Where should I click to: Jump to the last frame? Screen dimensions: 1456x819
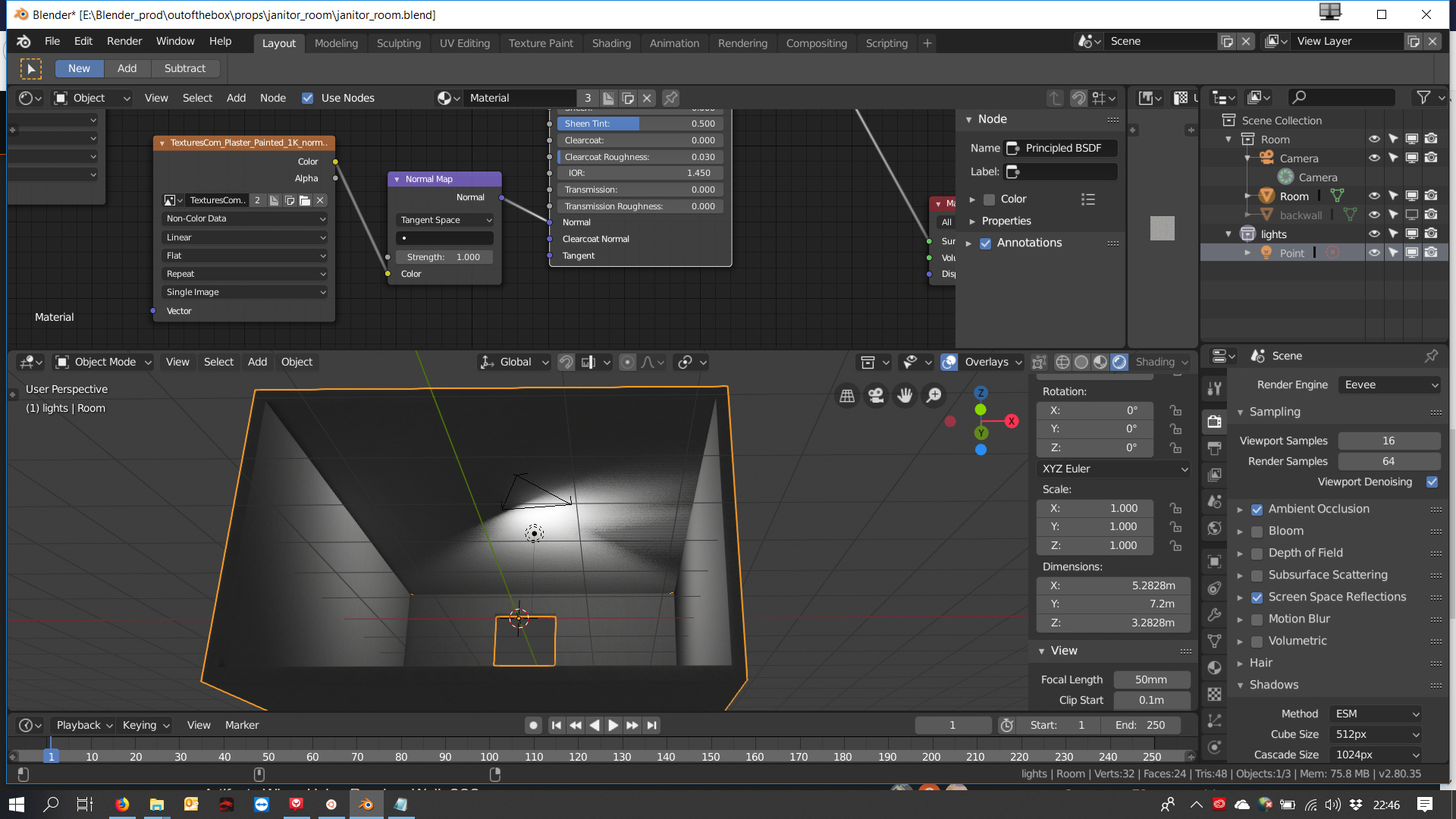coord(651,726)
